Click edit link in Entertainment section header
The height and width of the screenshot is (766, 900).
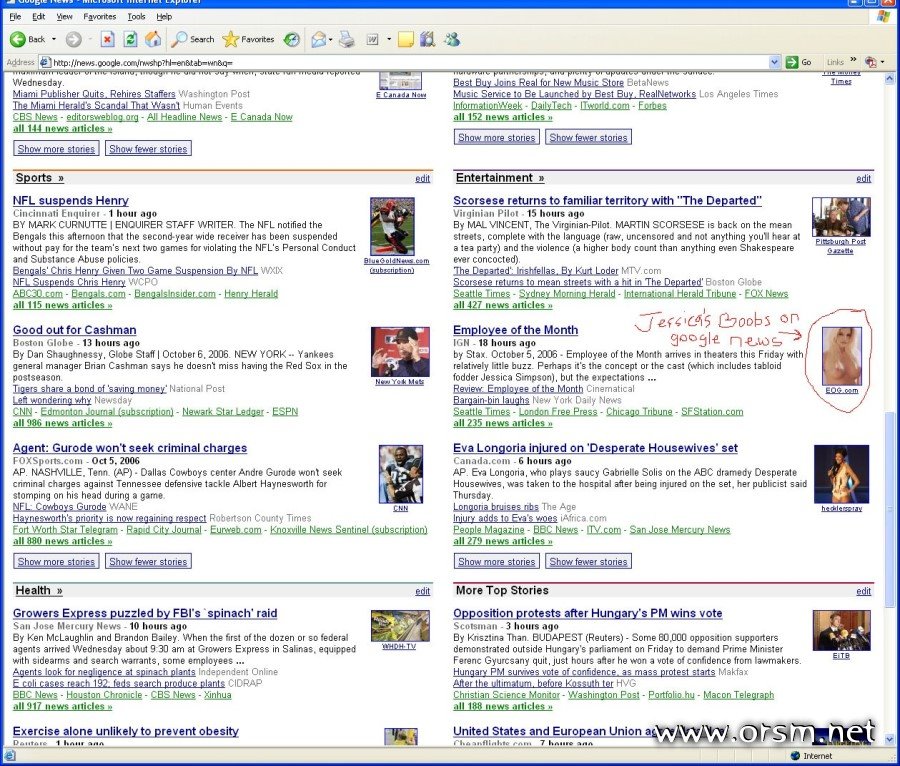click(864, 178)
